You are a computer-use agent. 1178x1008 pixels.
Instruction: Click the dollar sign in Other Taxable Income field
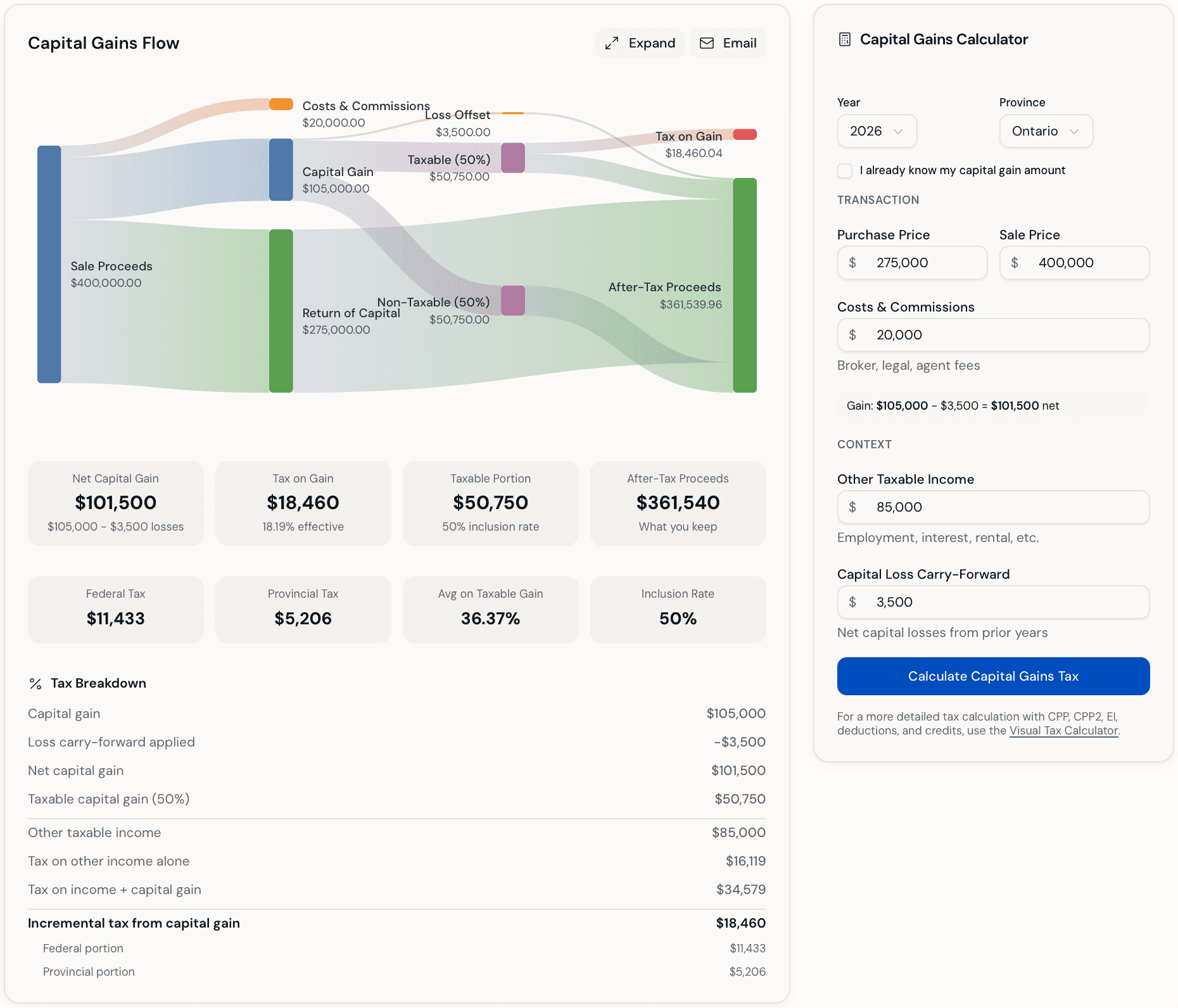click(852, 507)
